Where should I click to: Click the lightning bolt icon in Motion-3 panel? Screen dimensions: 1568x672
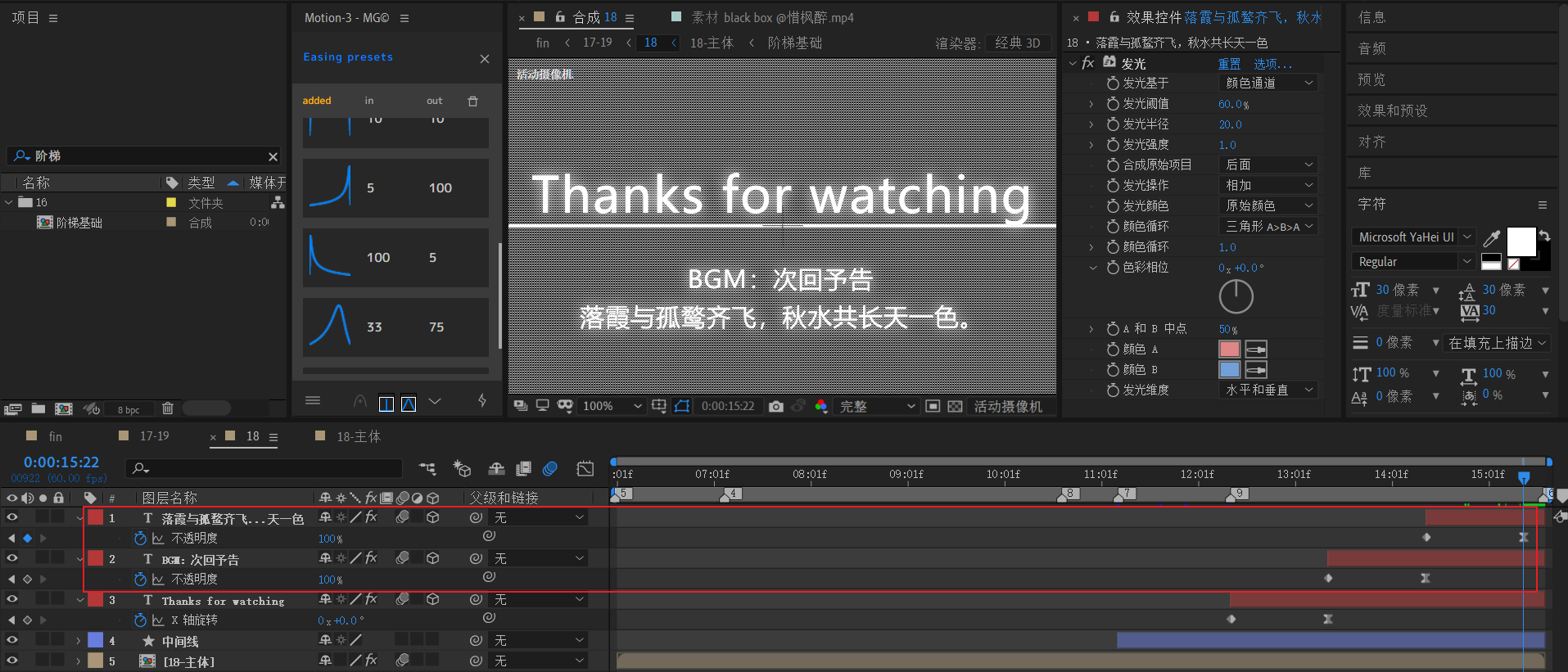[x=482, y=401]
